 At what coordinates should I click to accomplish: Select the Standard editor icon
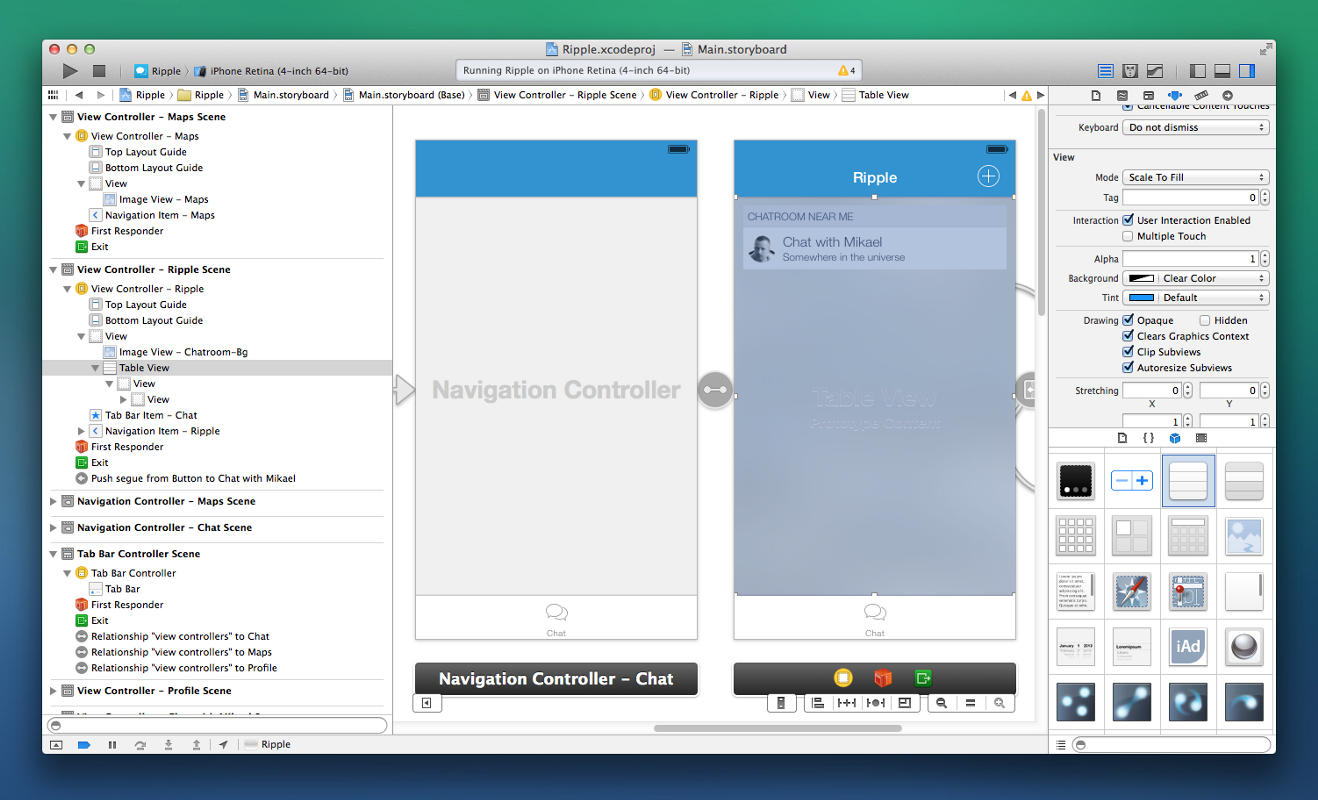(x=1105, y=71)
